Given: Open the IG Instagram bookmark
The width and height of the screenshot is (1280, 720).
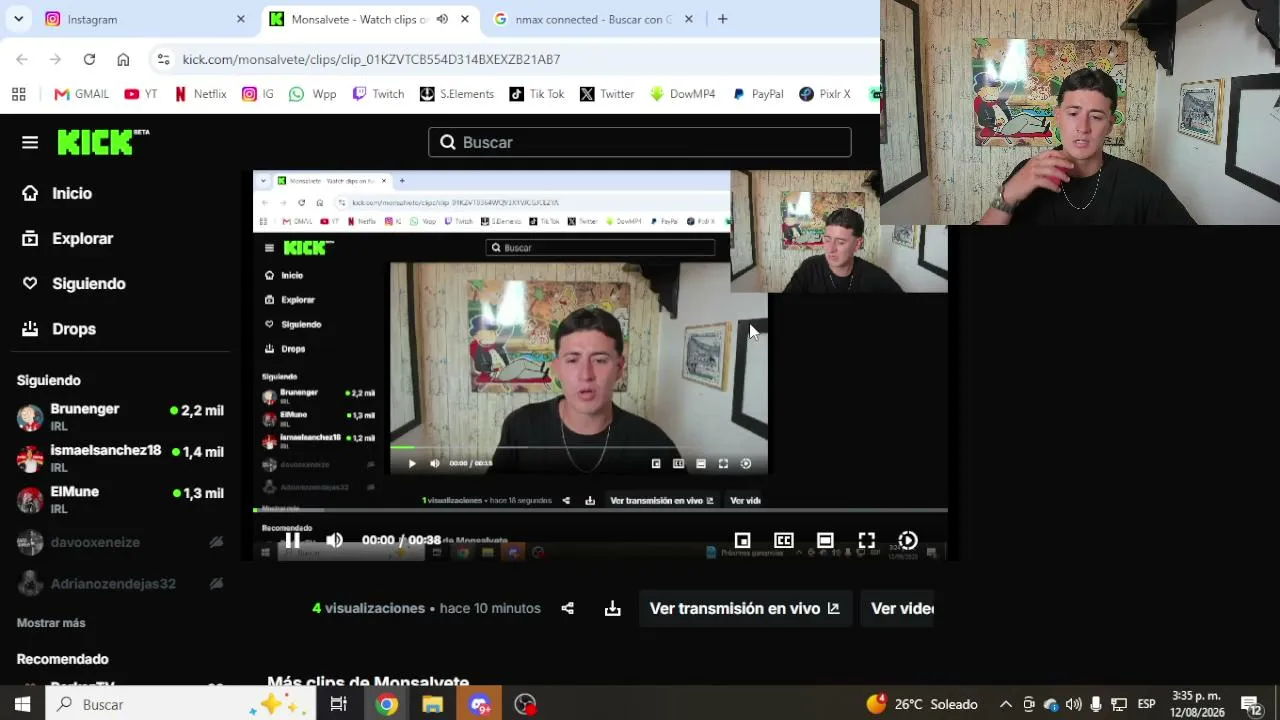Looking at the screenshot, I should point(257,94).
